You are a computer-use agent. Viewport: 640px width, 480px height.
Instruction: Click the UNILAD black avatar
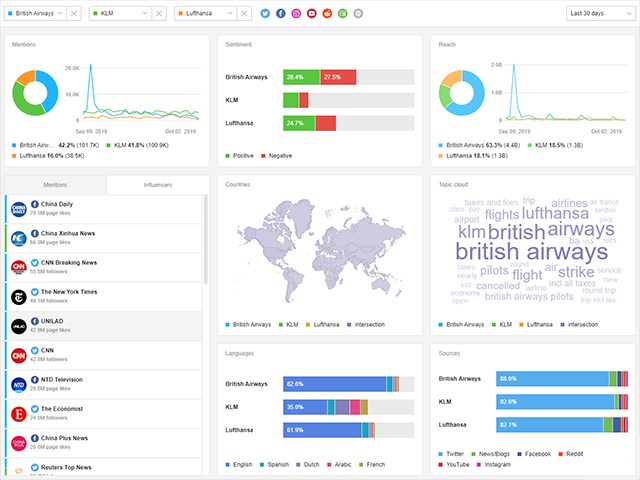19,327
